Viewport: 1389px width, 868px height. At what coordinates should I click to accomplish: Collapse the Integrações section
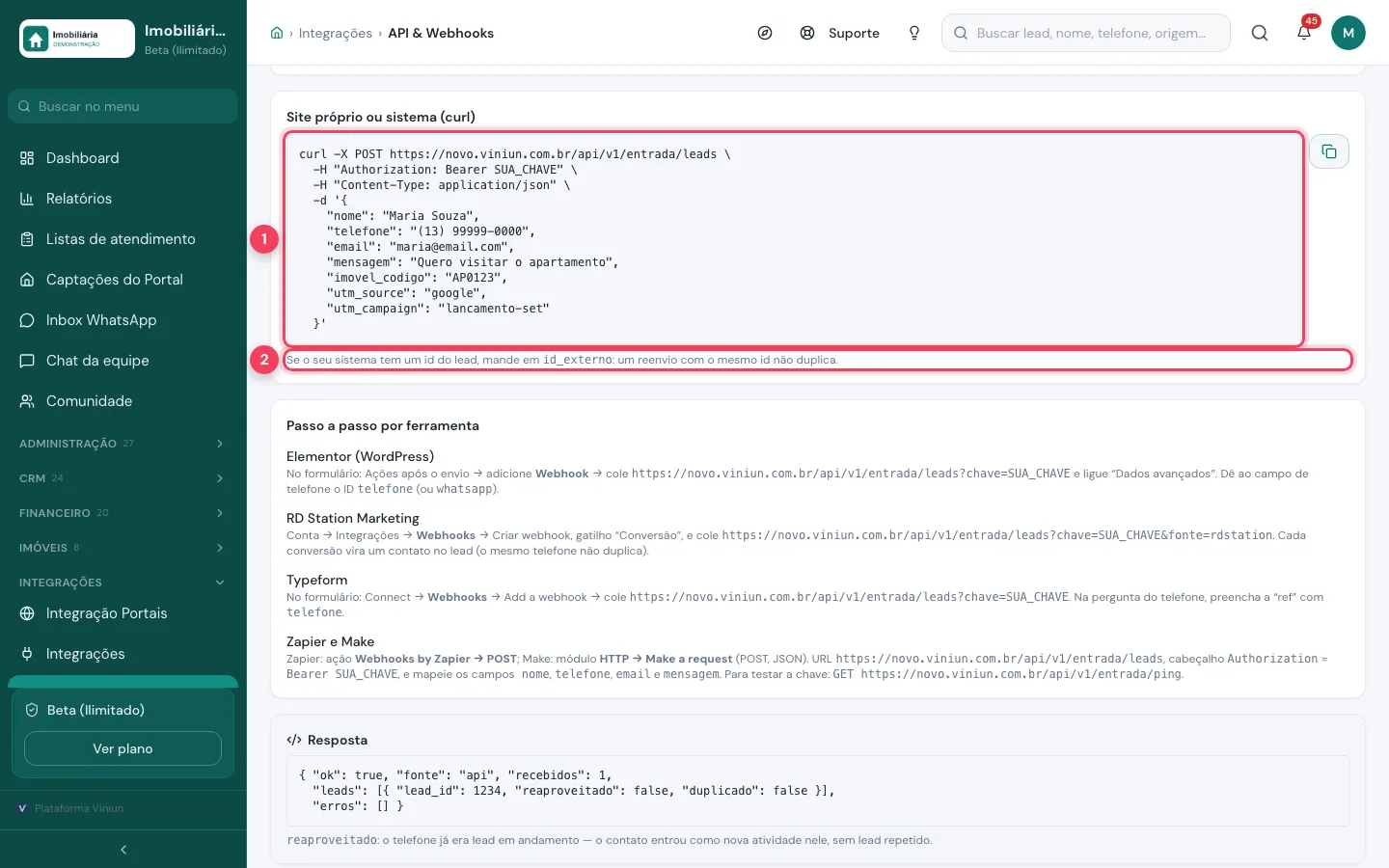[123, 583]
